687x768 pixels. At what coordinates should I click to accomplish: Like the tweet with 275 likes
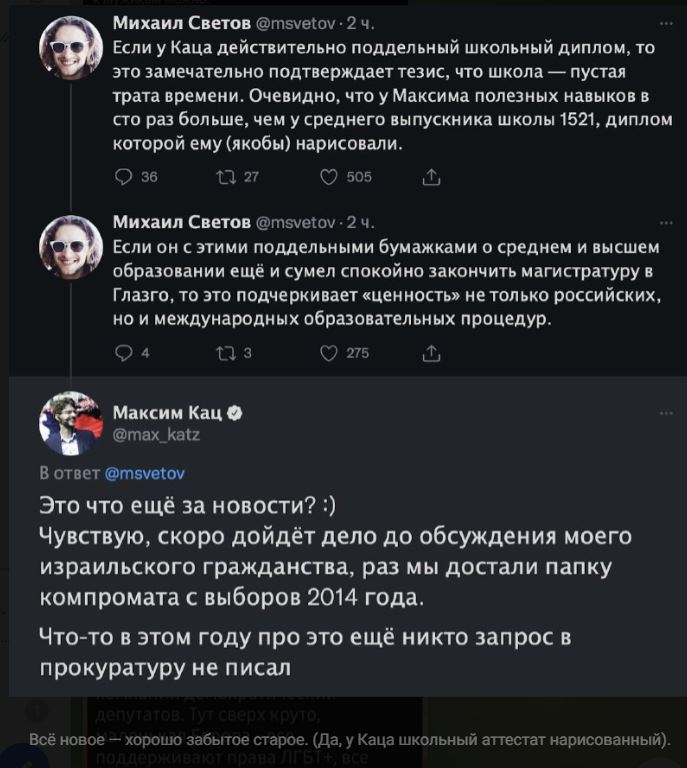click(x=329, y=352)
